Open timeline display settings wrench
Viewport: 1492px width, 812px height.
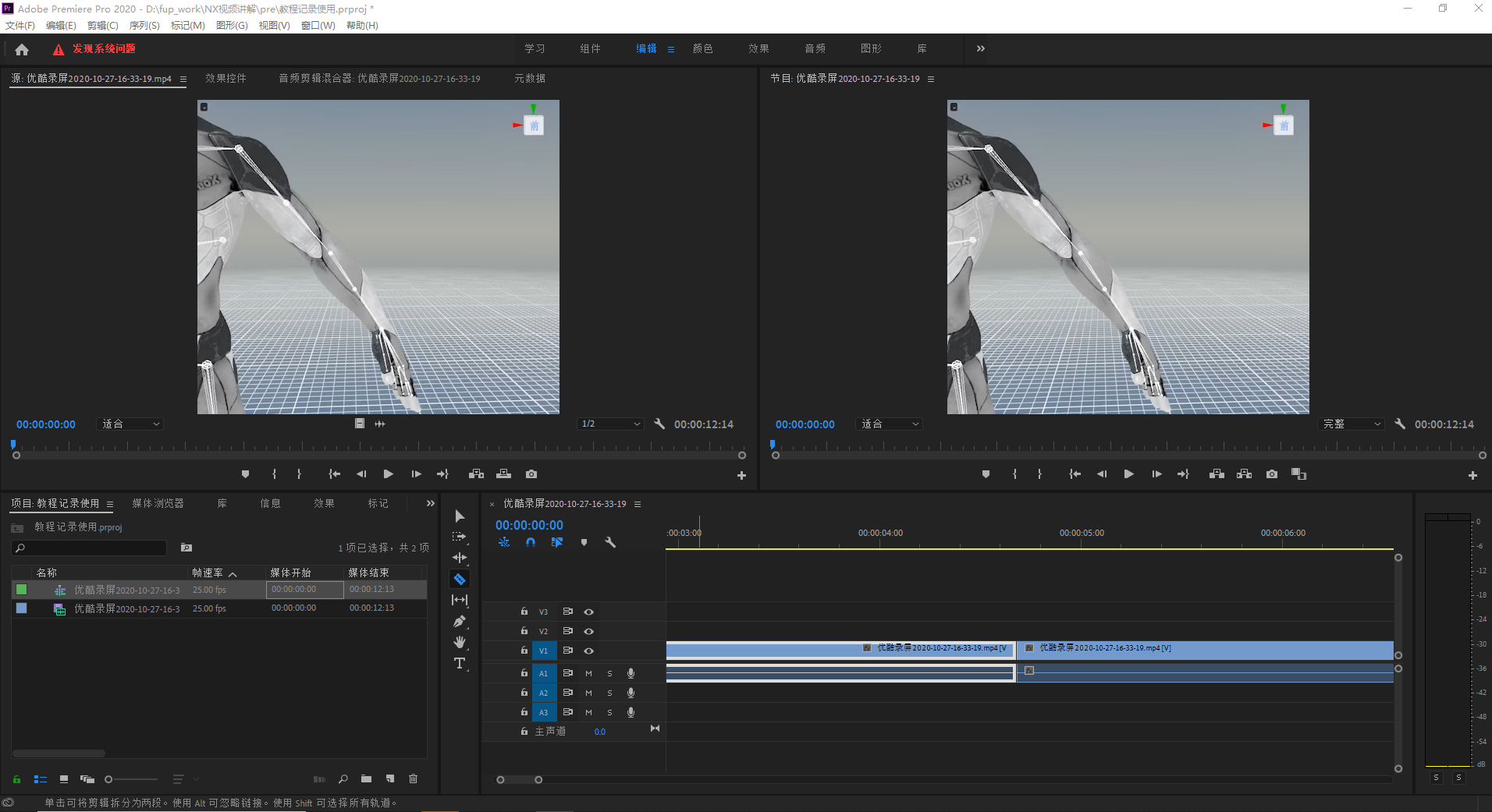[610, 542]
